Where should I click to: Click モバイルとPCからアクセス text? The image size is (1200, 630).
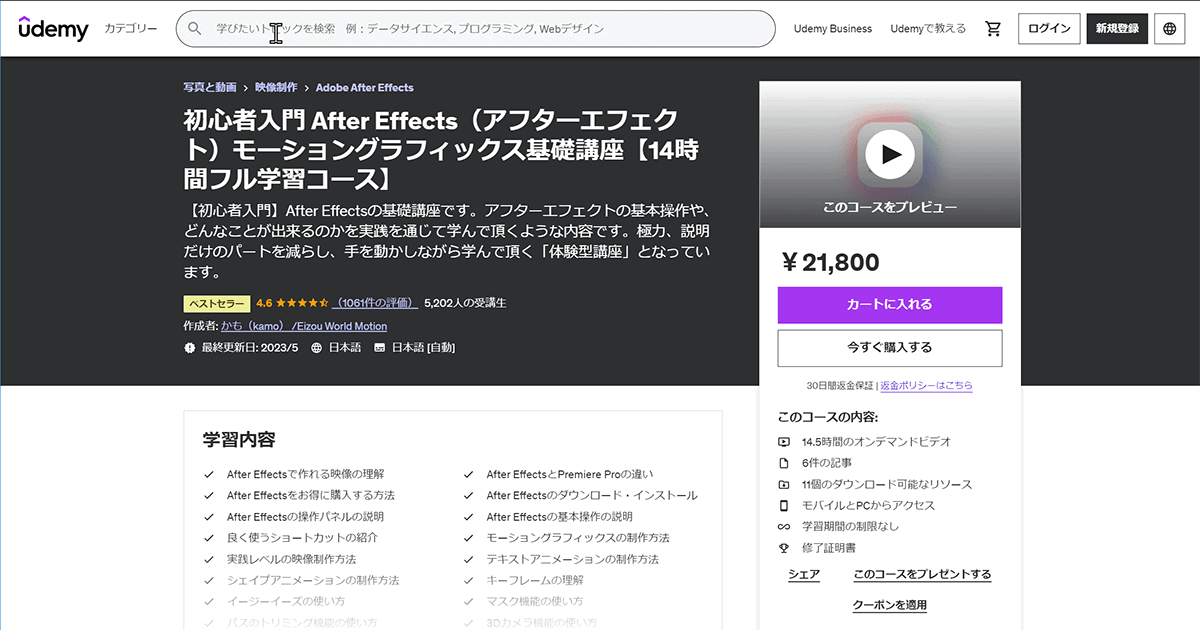point(869,506)
